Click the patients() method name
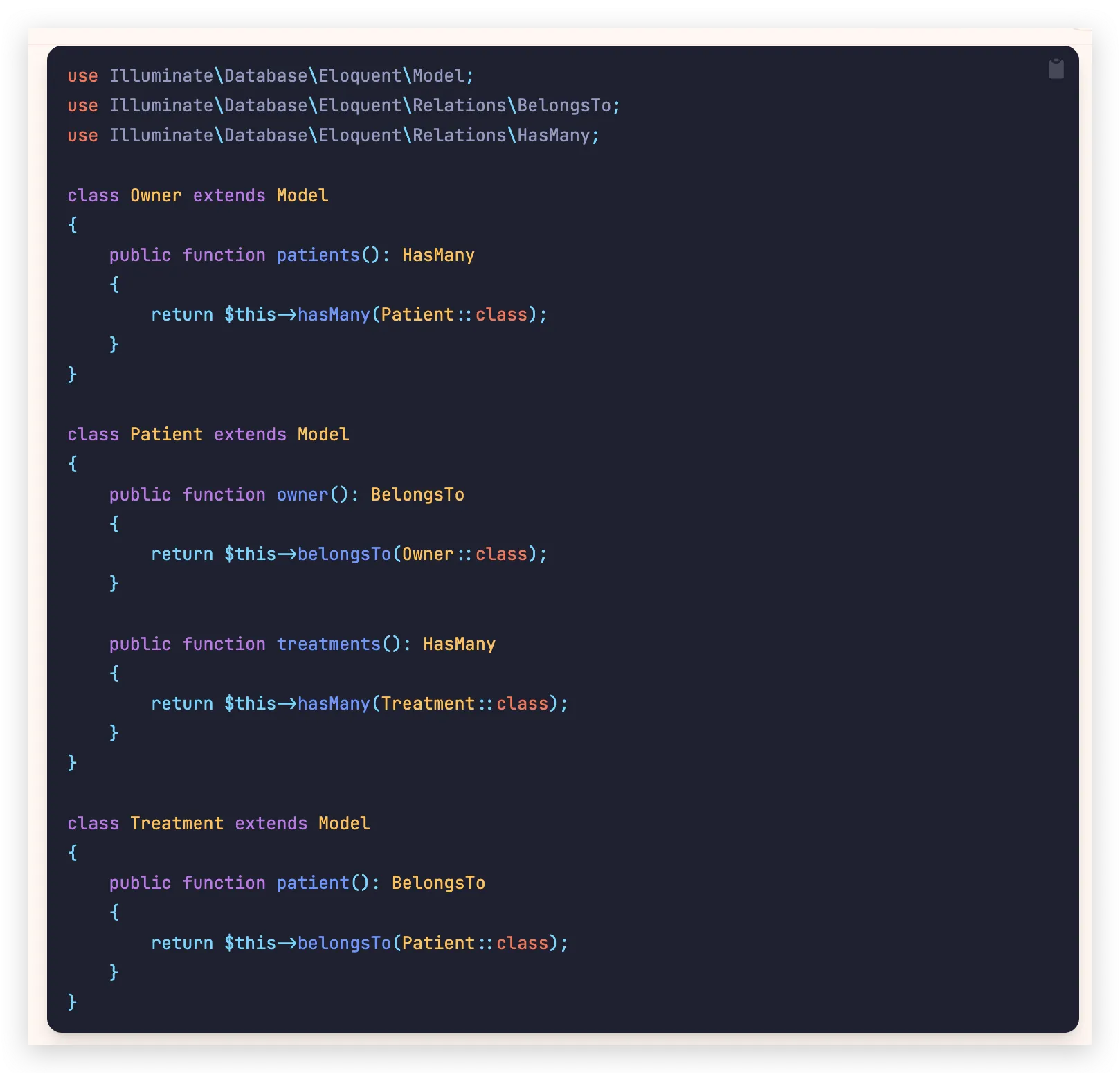This screenshot has height=1073, width=1120. [317, 255]
